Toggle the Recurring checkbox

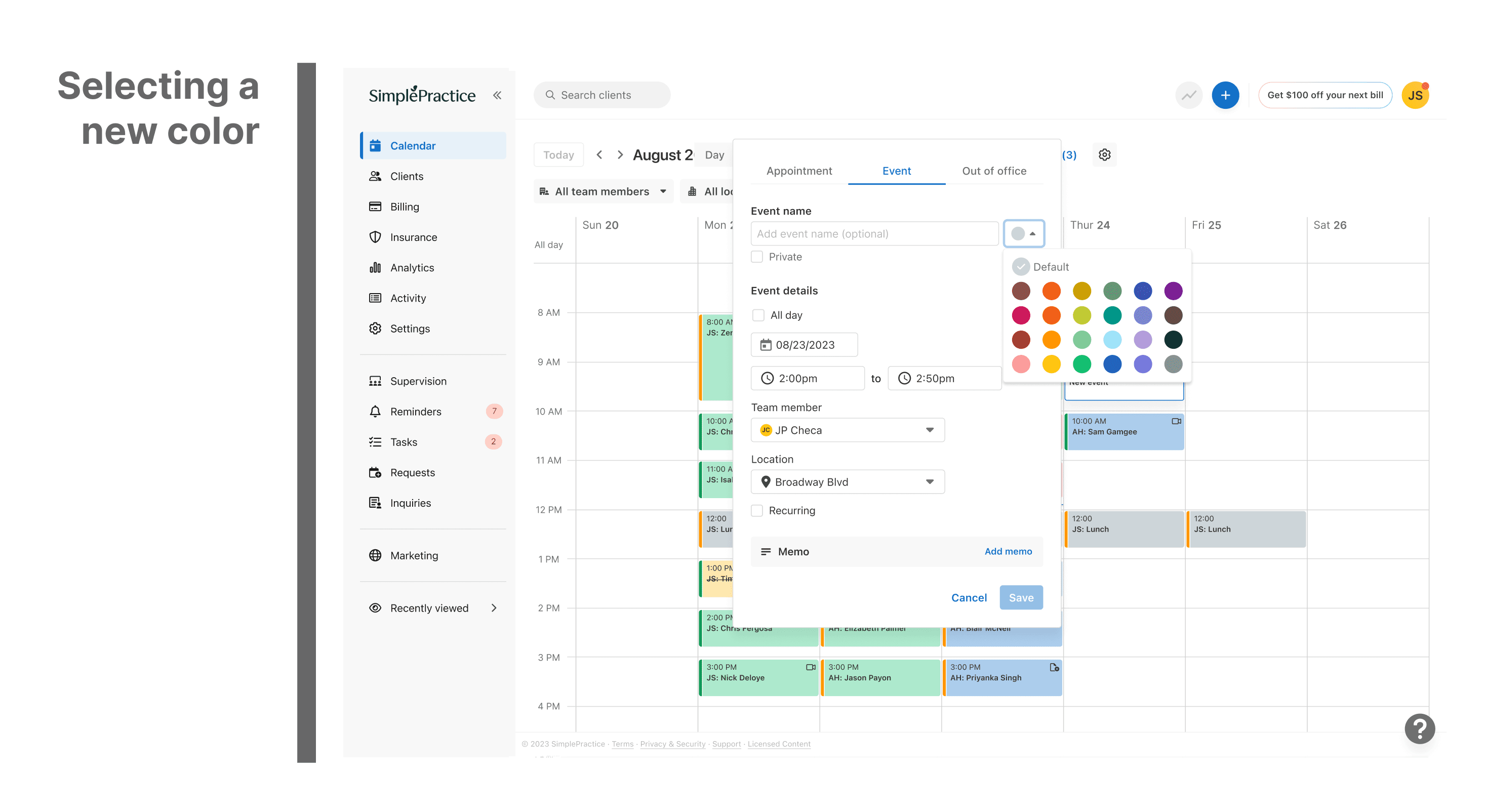coord(757,510)
